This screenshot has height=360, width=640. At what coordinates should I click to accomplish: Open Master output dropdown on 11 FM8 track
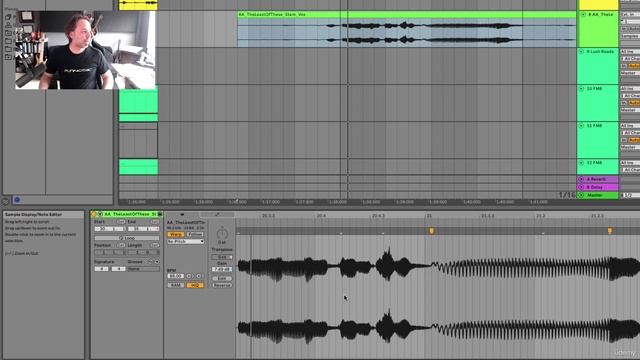[x=630, y=147]
